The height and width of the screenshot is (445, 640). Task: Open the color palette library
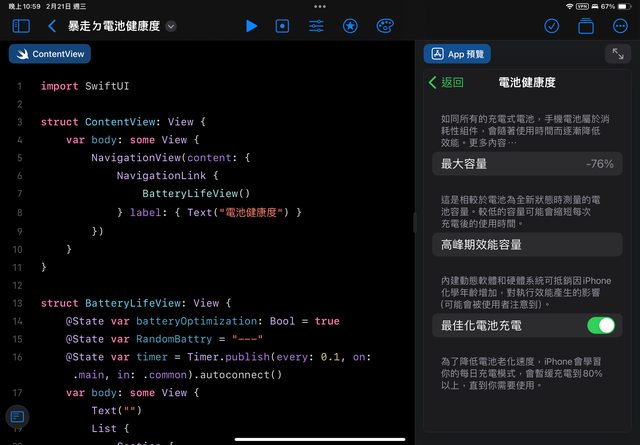(384, 26)
